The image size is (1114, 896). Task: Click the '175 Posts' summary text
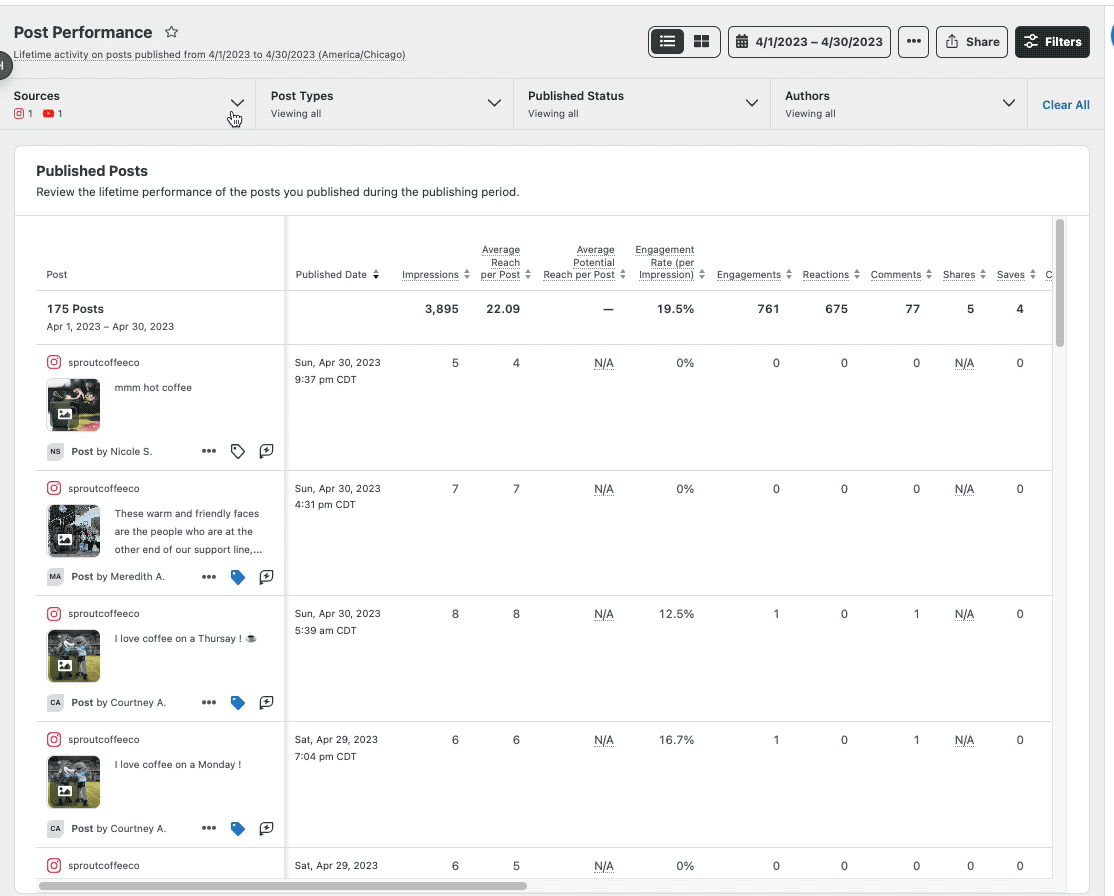click(x=75, y=309)
